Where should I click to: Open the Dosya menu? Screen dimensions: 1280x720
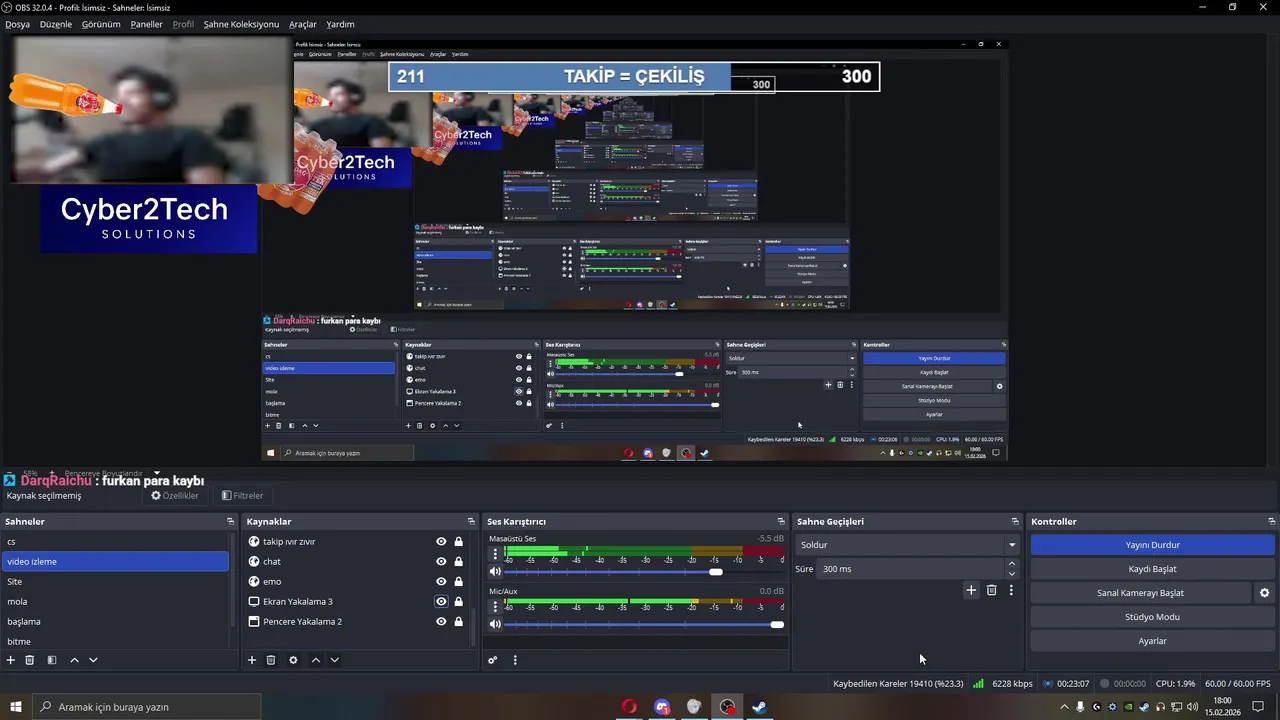(x=17, y=24)
